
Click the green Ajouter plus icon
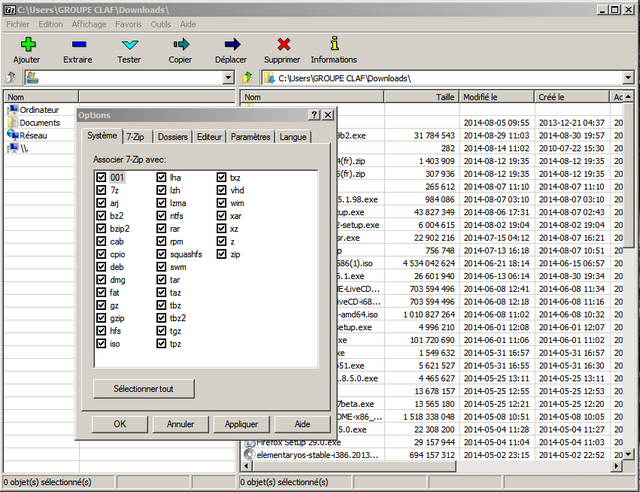click(x=27, y=44)
